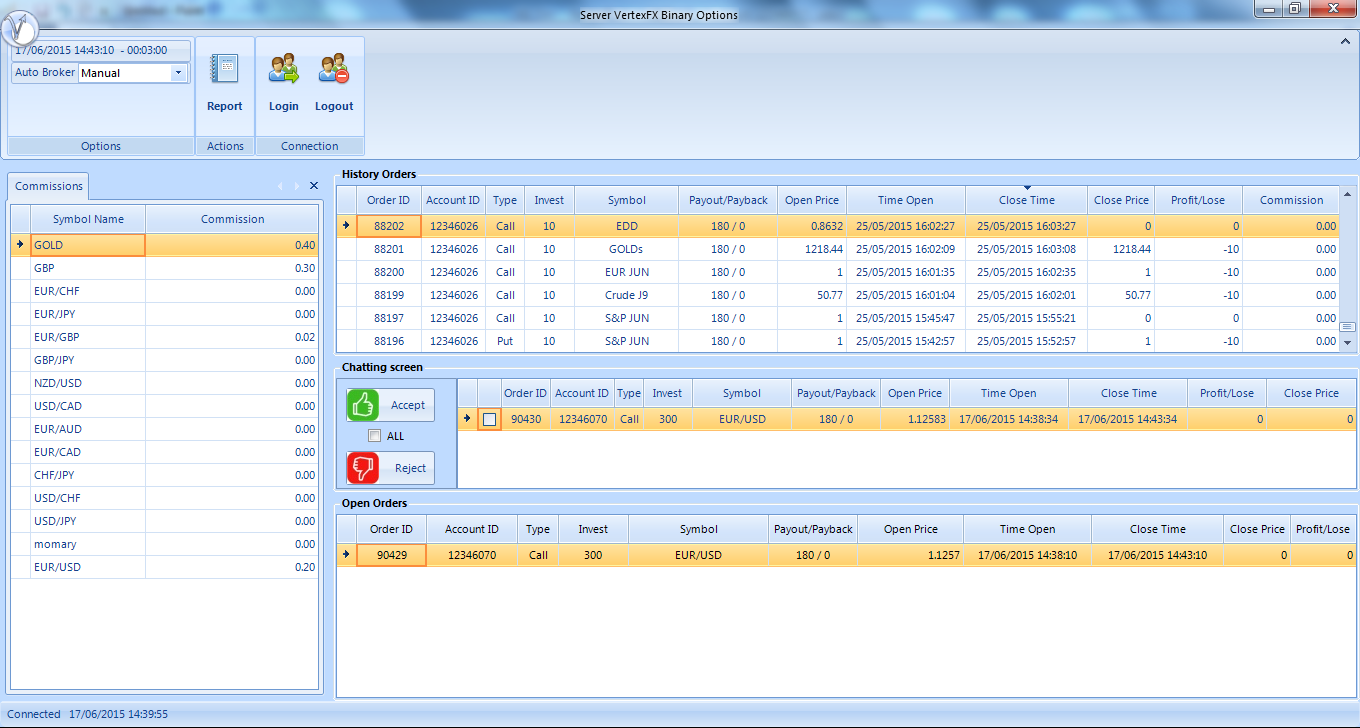Click the Symbol Name column header
The width and height of the screenshot is (1360, 728).
coord(88,219)
